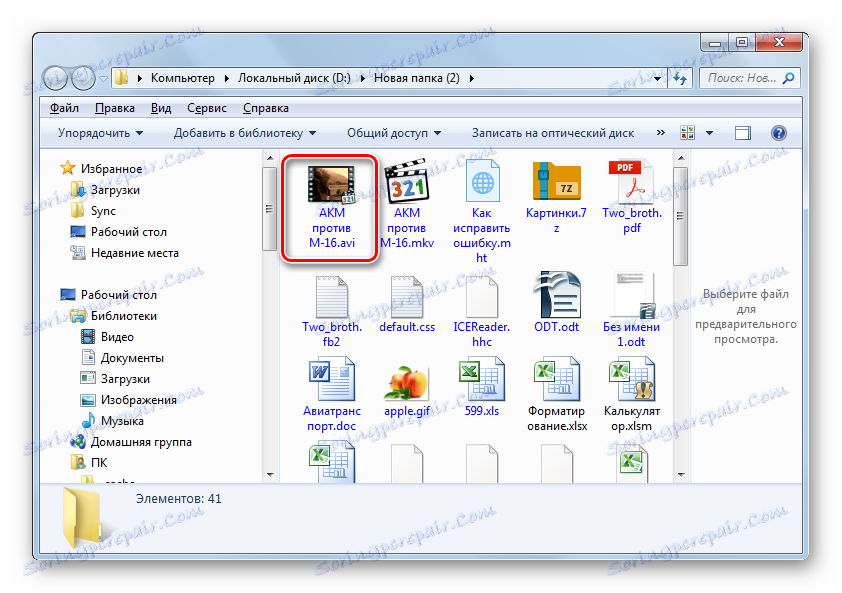Image resolution: width=842 pixels, height=593 pixels.
Task: Click the Help question mark icon
Action: (x=777, y=132)
